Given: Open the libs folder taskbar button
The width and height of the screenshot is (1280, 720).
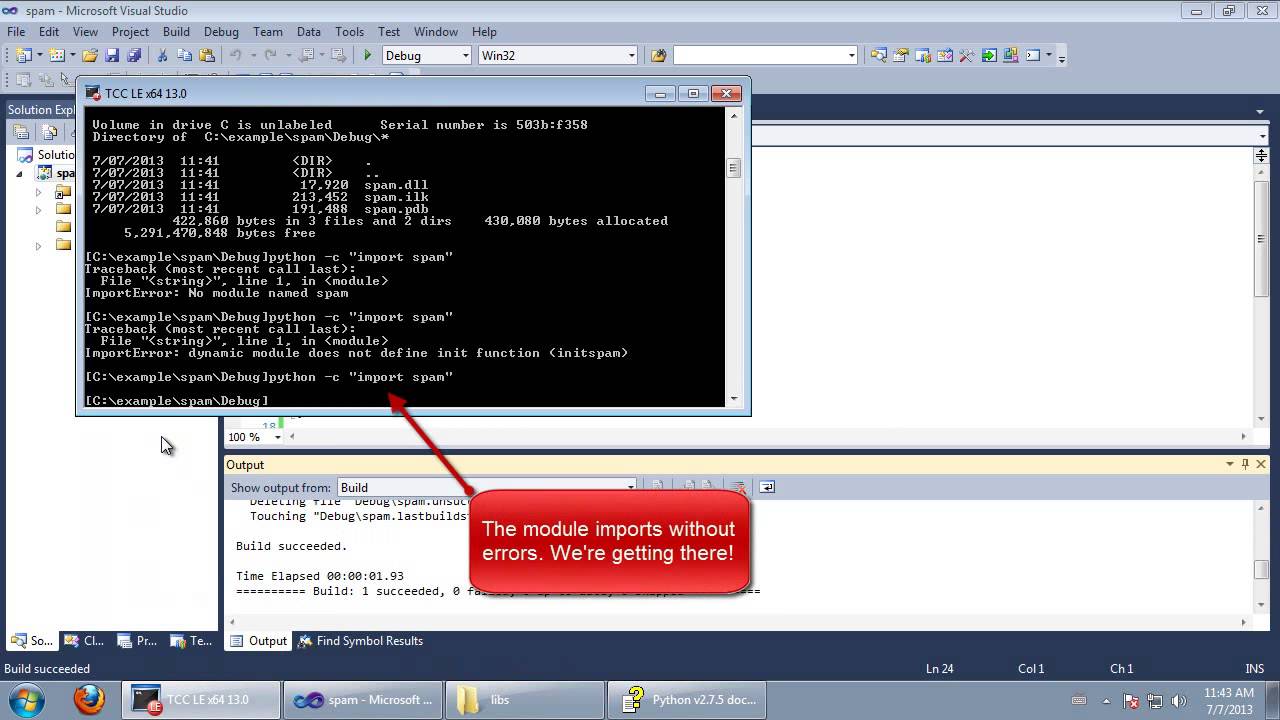Looking at the screenshot, I should click(x=526, y=700).
